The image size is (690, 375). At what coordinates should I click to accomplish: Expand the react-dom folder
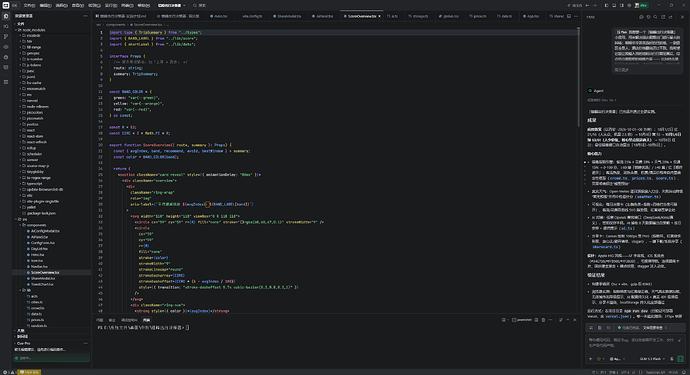pyautogui.click(x=34, y=136)
